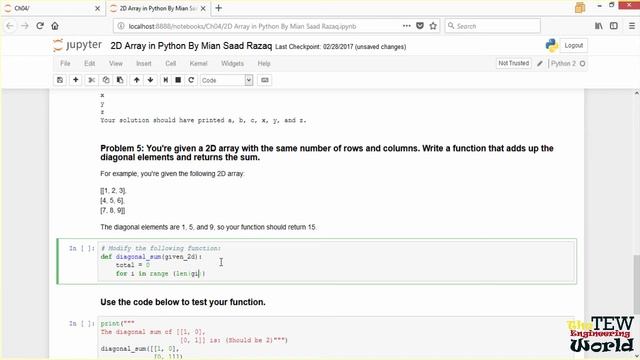Open the Widgets menu
Image resolution: width=640 pixels, height=360 pixels.
point(232,64)
